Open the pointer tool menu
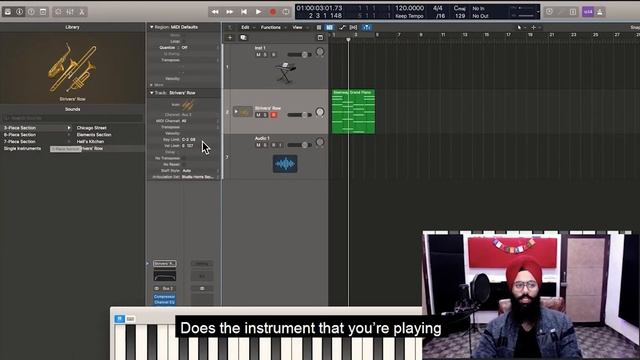This screenshot has height=360, width=640. click(520, 27)
